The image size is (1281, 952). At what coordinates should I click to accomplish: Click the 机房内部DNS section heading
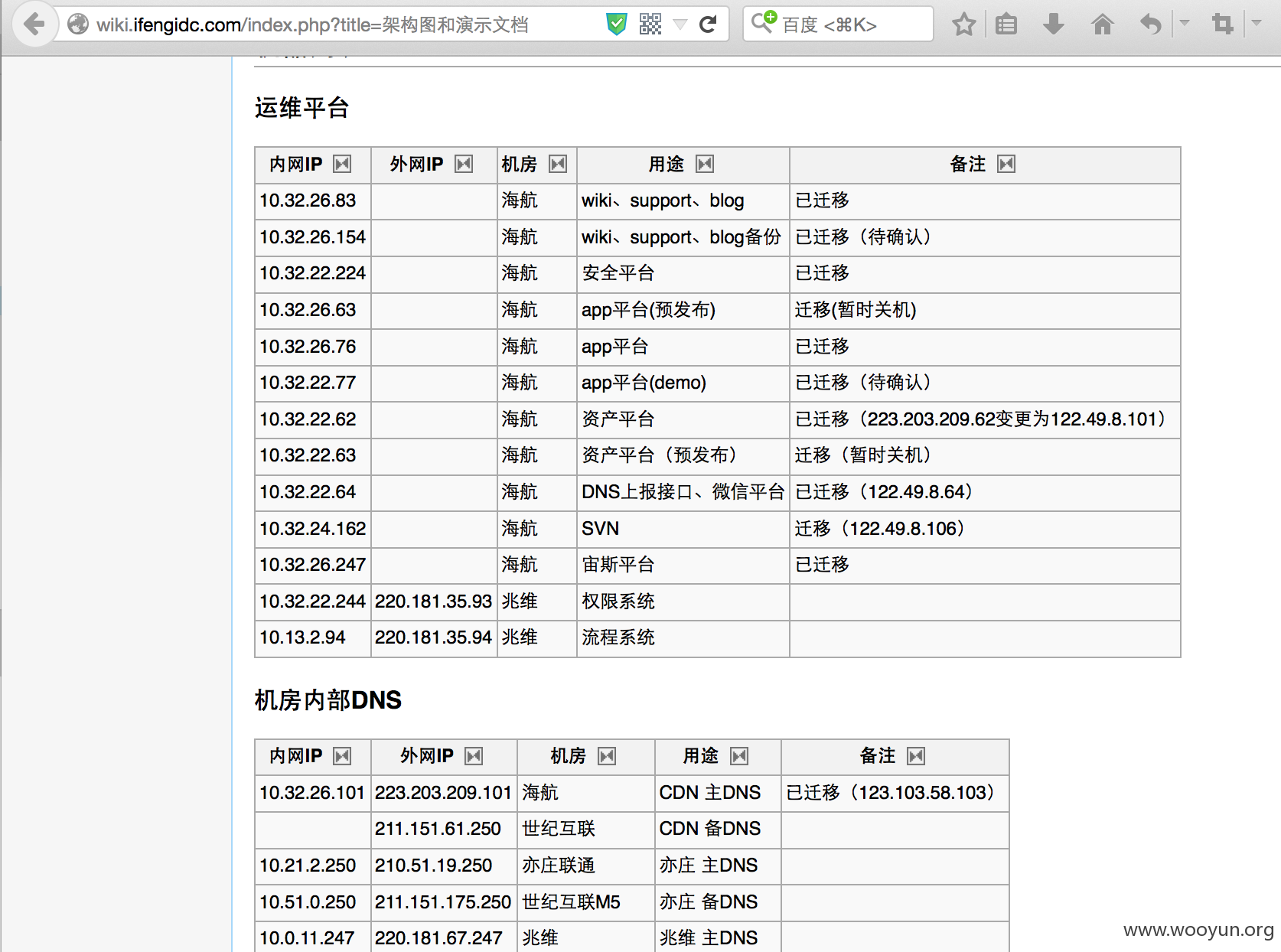(328, 700)
